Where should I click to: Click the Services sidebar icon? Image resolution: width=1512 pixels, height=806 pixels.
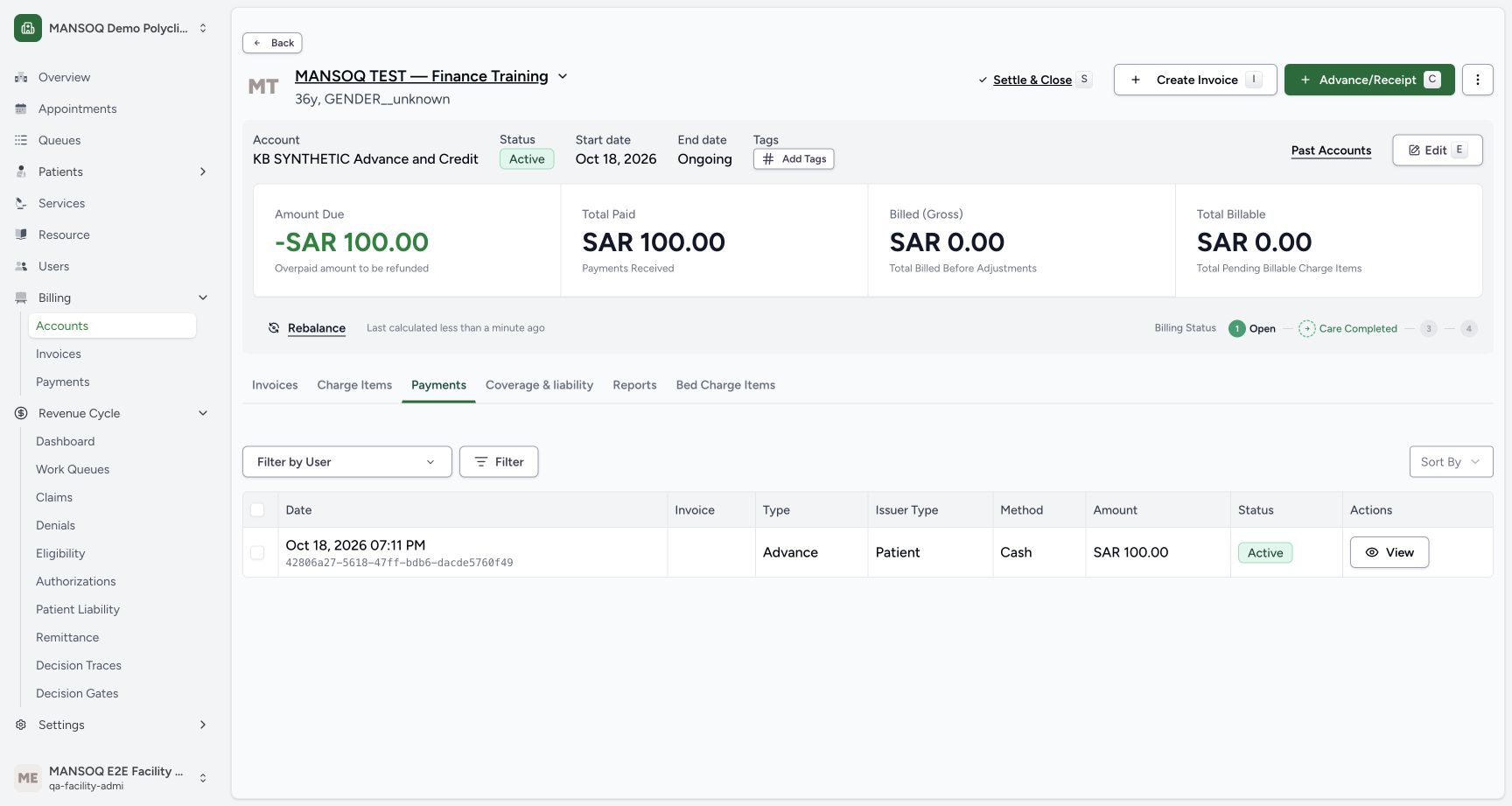tap(21, 203)
